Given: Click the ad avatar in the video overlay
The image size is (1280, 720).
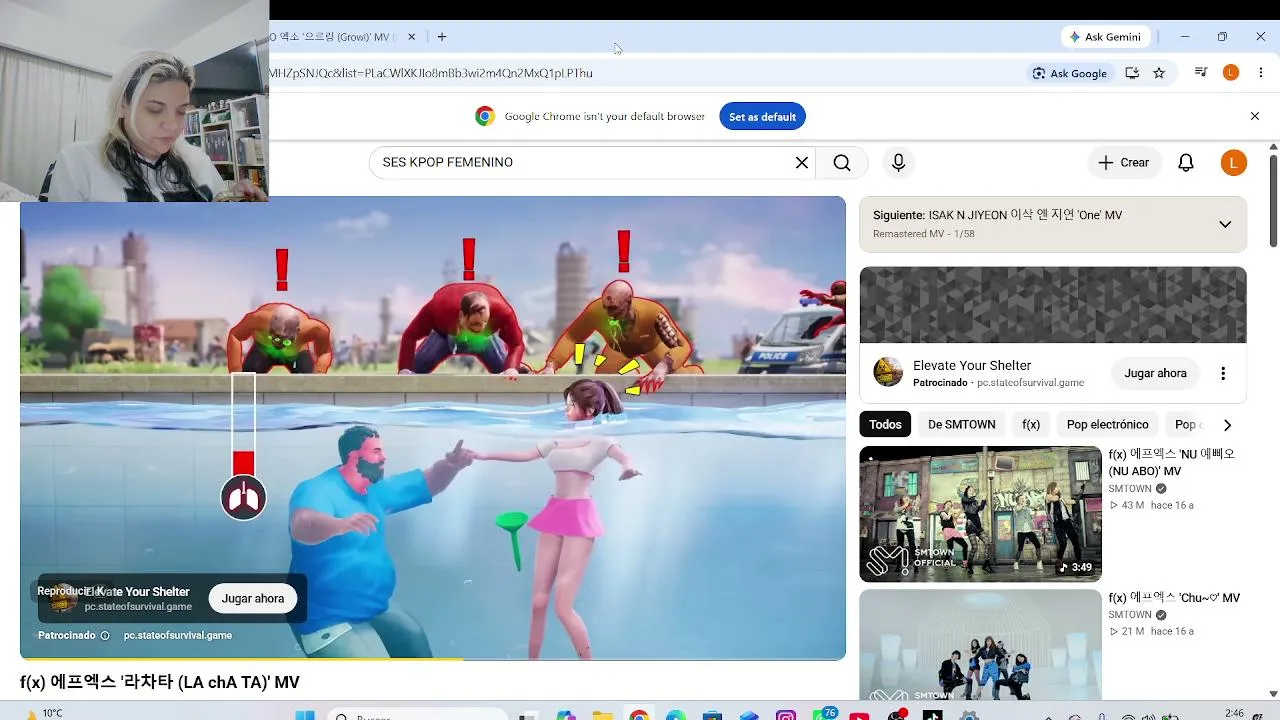Looking at the screenshot, I should (x=62, y=599).
